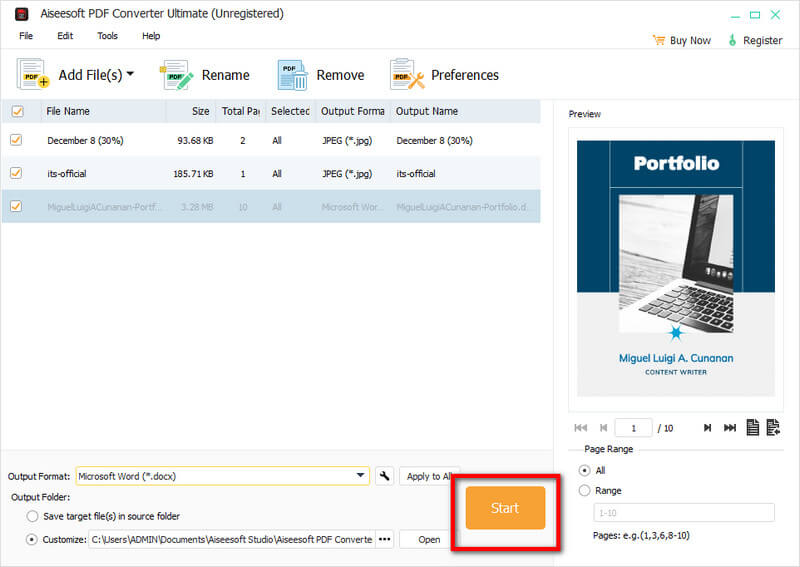Click the Portfolio preview thumbnail
This screenshot has height=567, width=800.
676,268
